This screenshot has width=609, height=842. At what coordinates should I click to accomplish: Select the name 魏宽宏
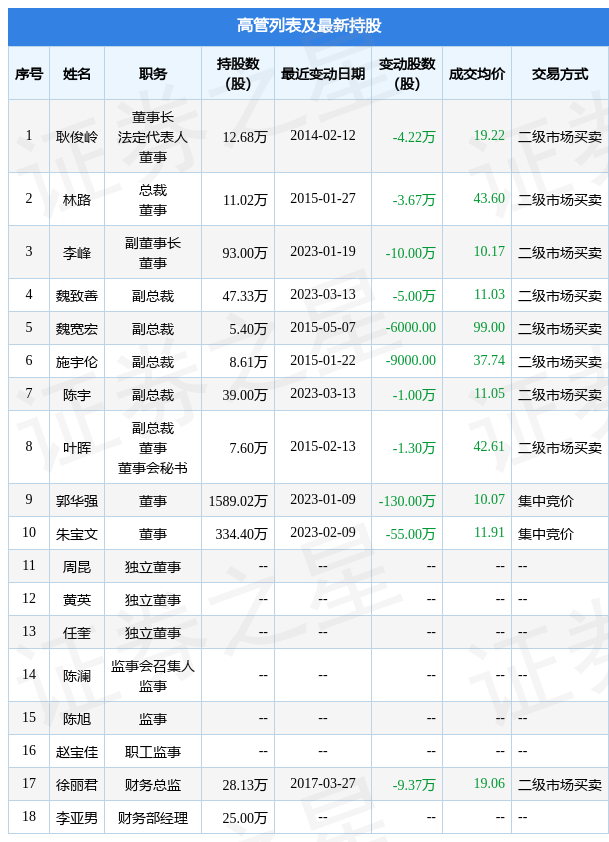pos(77,329)
